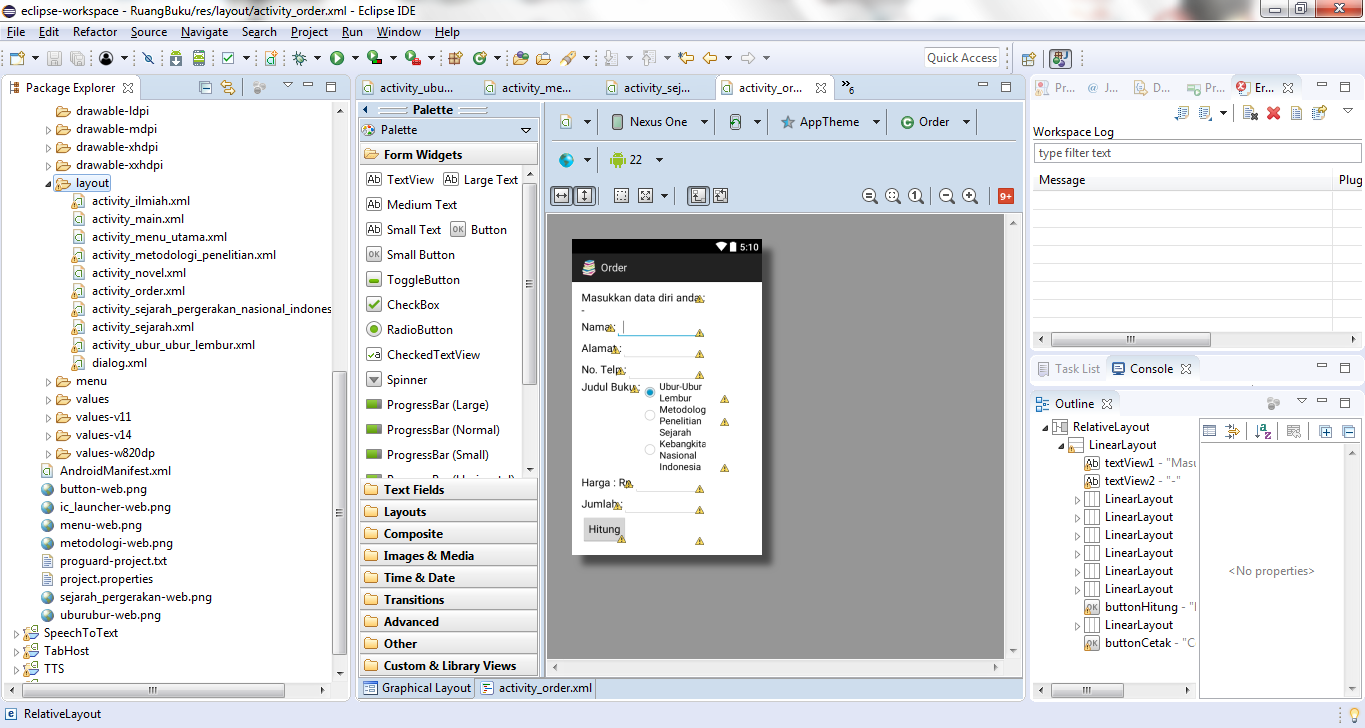Select the Sejarah Kebangkitan Nasional radio button
Image resolution: width=1365 pixels, height=728 pixels.
(x=650, y=450)
